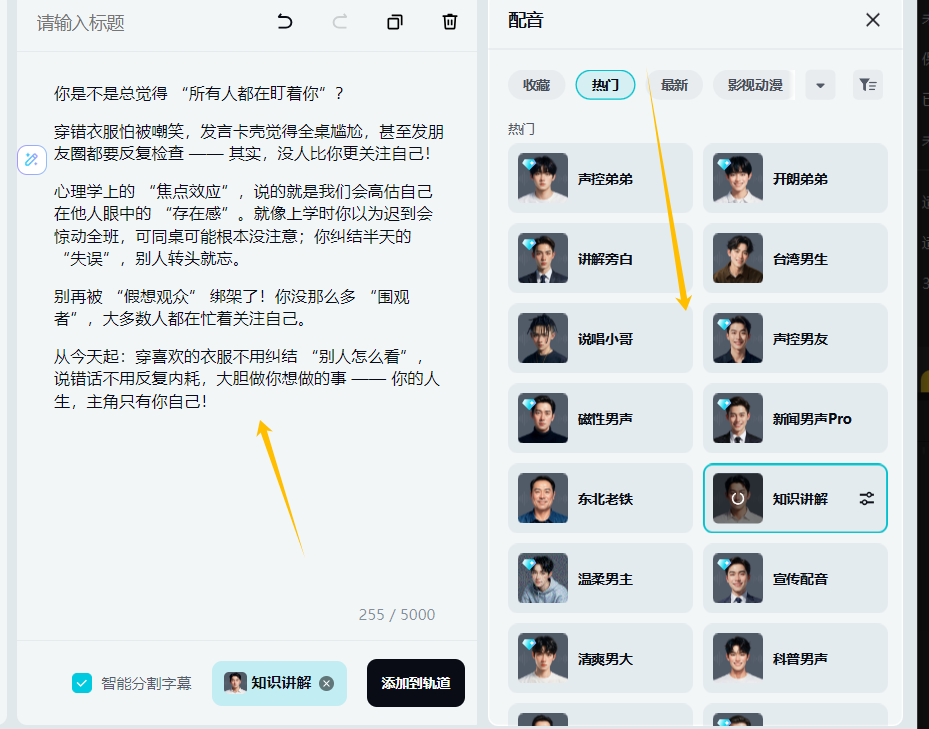This screenshot has height=729, width=929.
Task: Click the trash delete icon
Action: [x=450, y=22]
